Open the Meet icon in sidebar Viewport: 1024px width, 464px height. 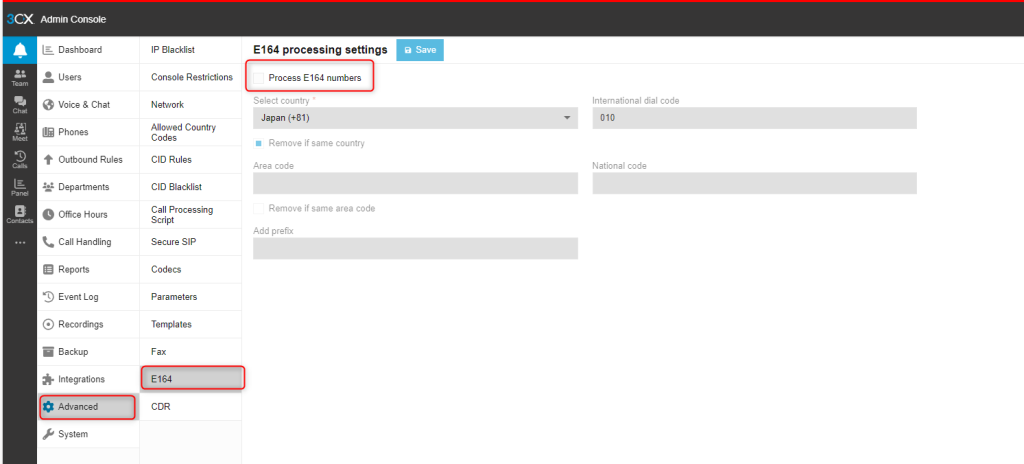point(20,132)
